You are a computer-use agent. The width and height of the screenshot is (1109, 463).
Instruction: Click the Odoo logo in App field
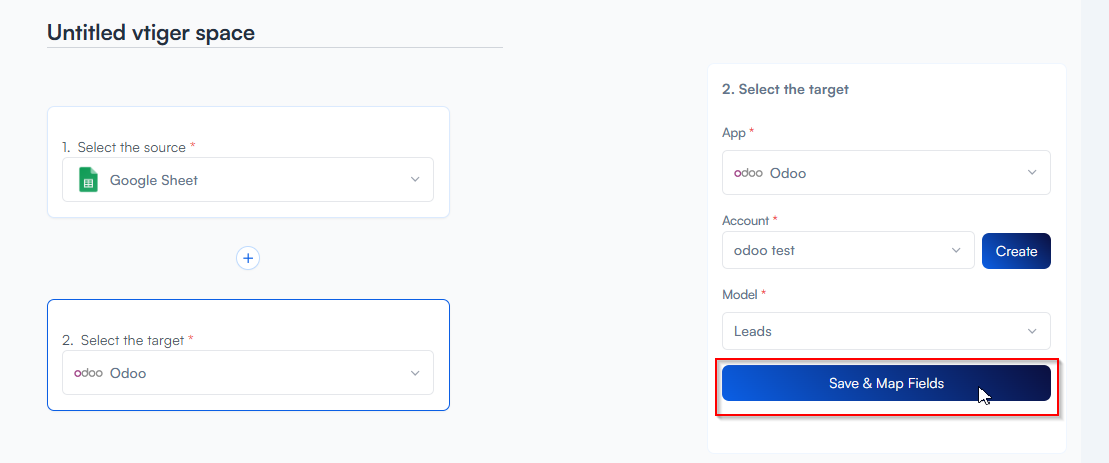pos(748,173)
